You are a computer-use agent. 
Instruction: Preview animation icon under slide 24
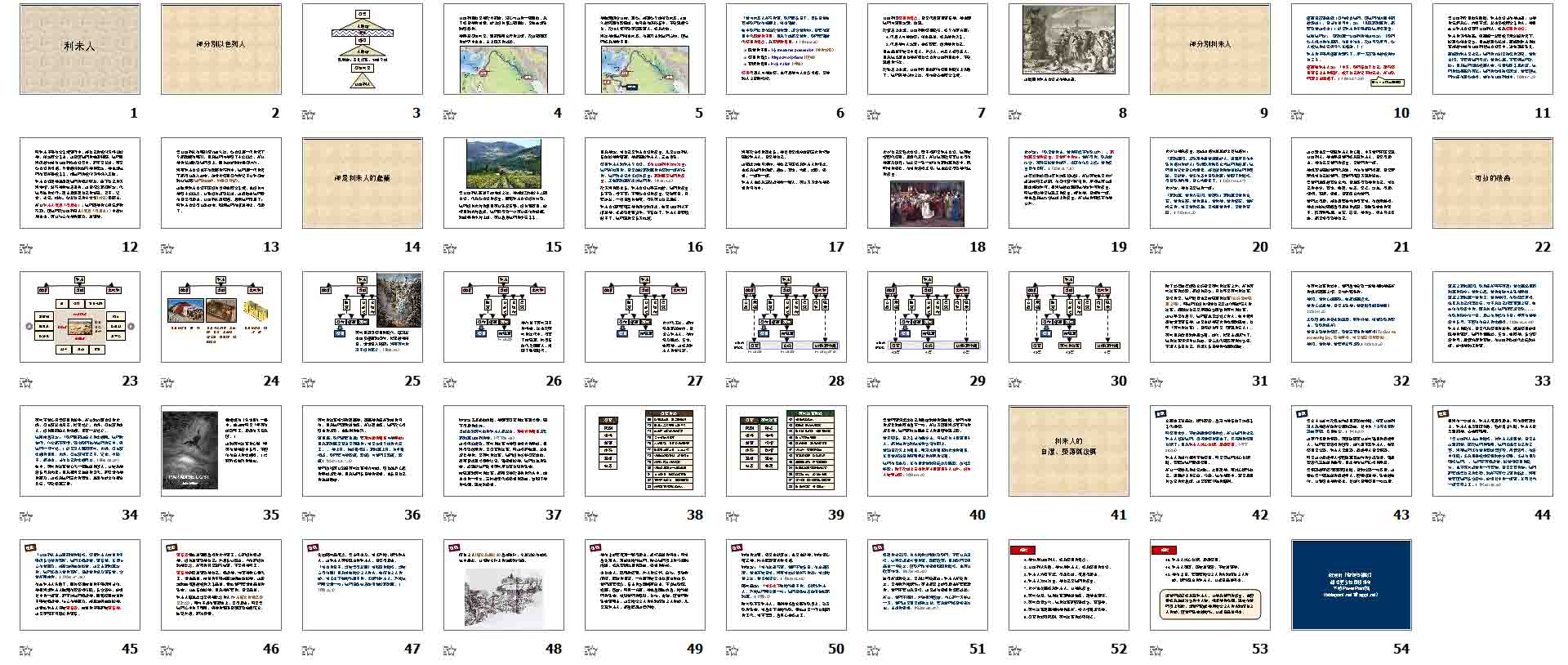pyautogui.click(x=167, y=382)
